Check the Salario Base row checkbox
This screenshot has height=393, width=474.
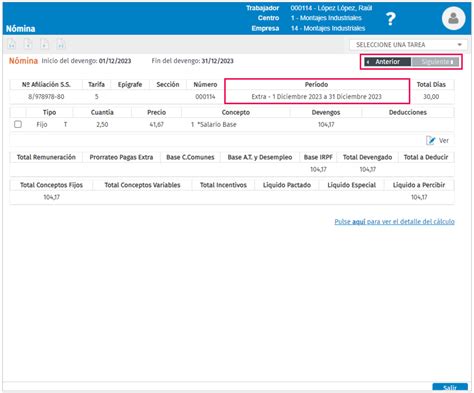18,124
